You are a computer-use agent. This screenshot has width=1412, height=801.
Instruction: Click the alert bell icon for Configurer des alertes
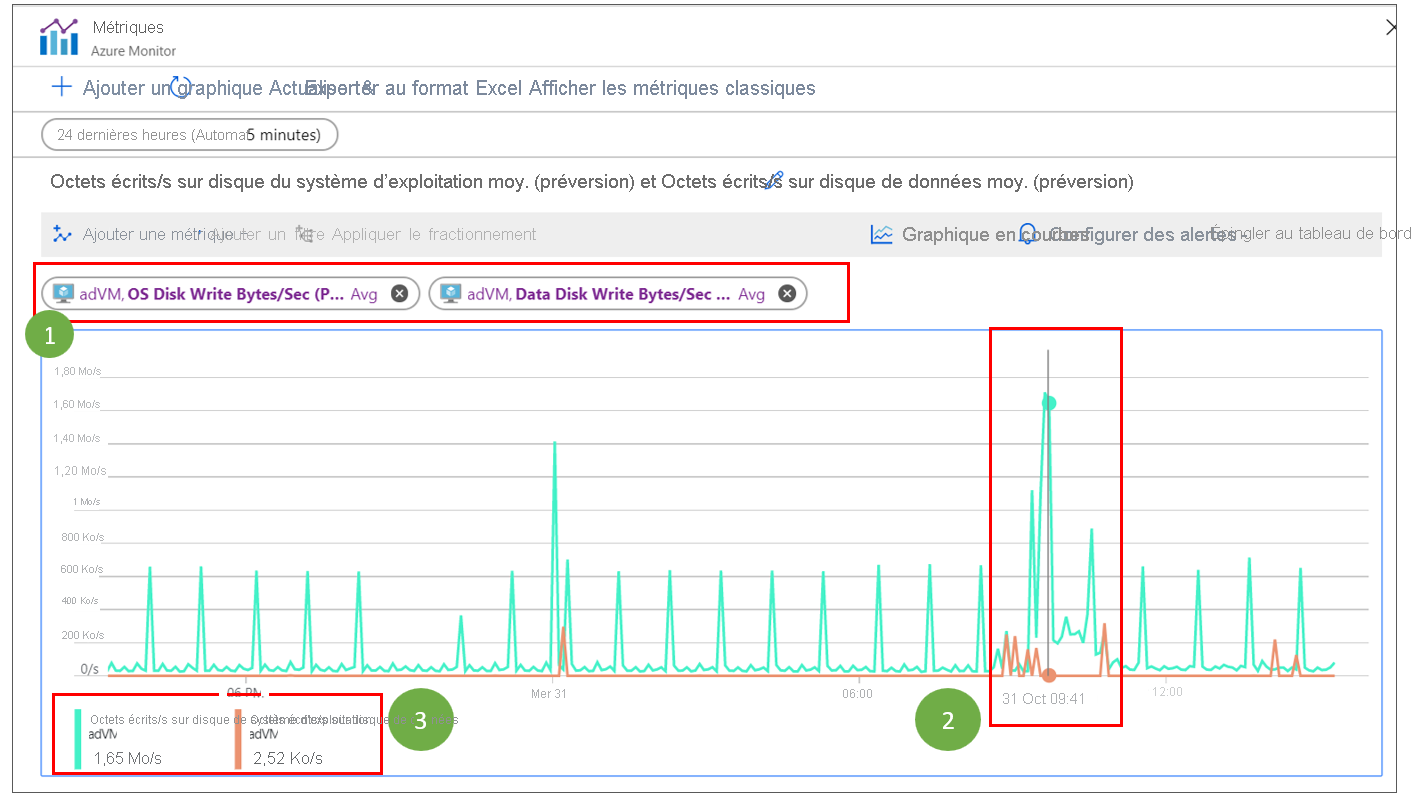(1027, 234)
